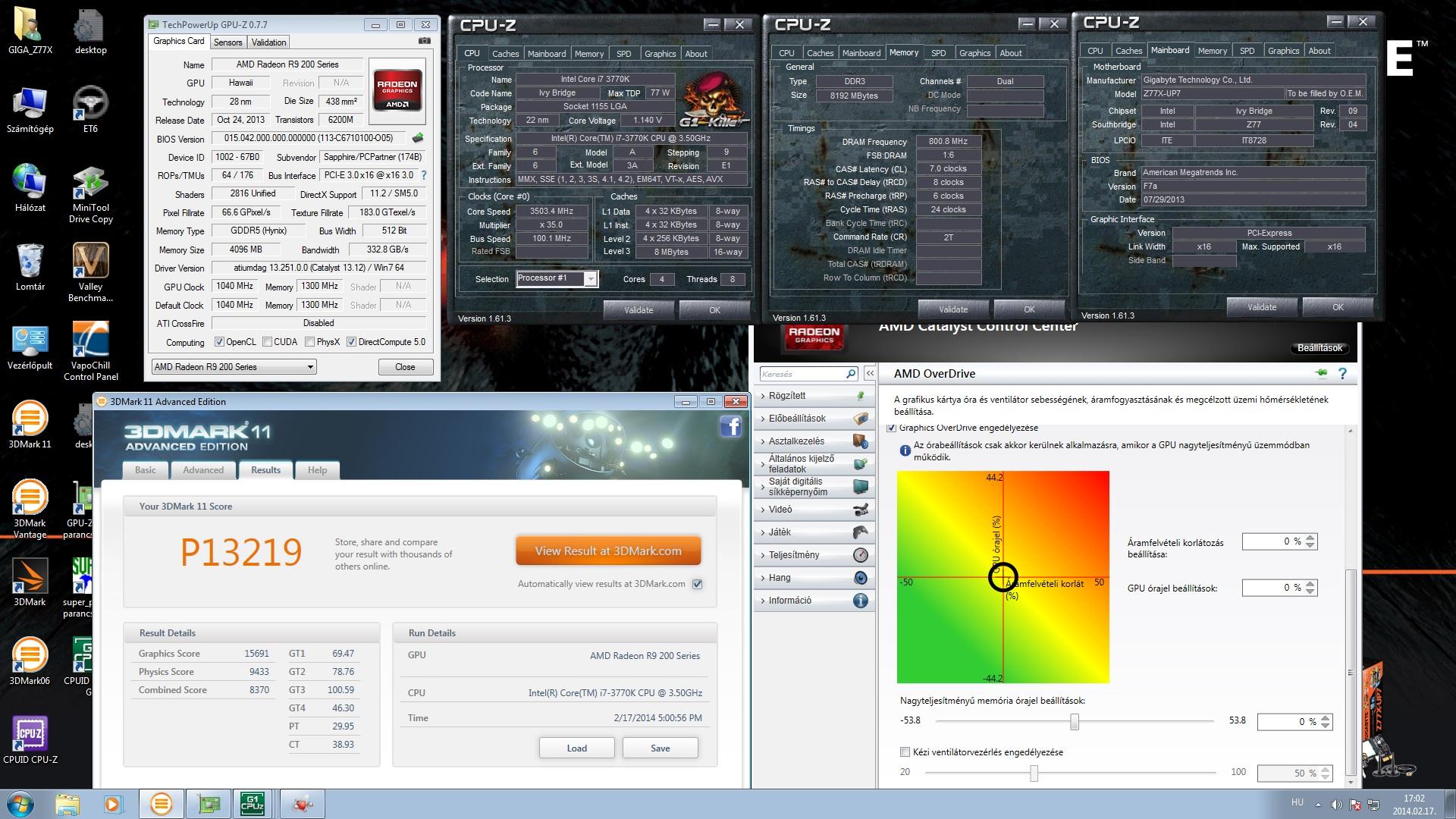The width and height of the screenshot is (1456, 819).
Task: Open the Advanced tab in 3DMark 11
Action: [x=203, y=470]
